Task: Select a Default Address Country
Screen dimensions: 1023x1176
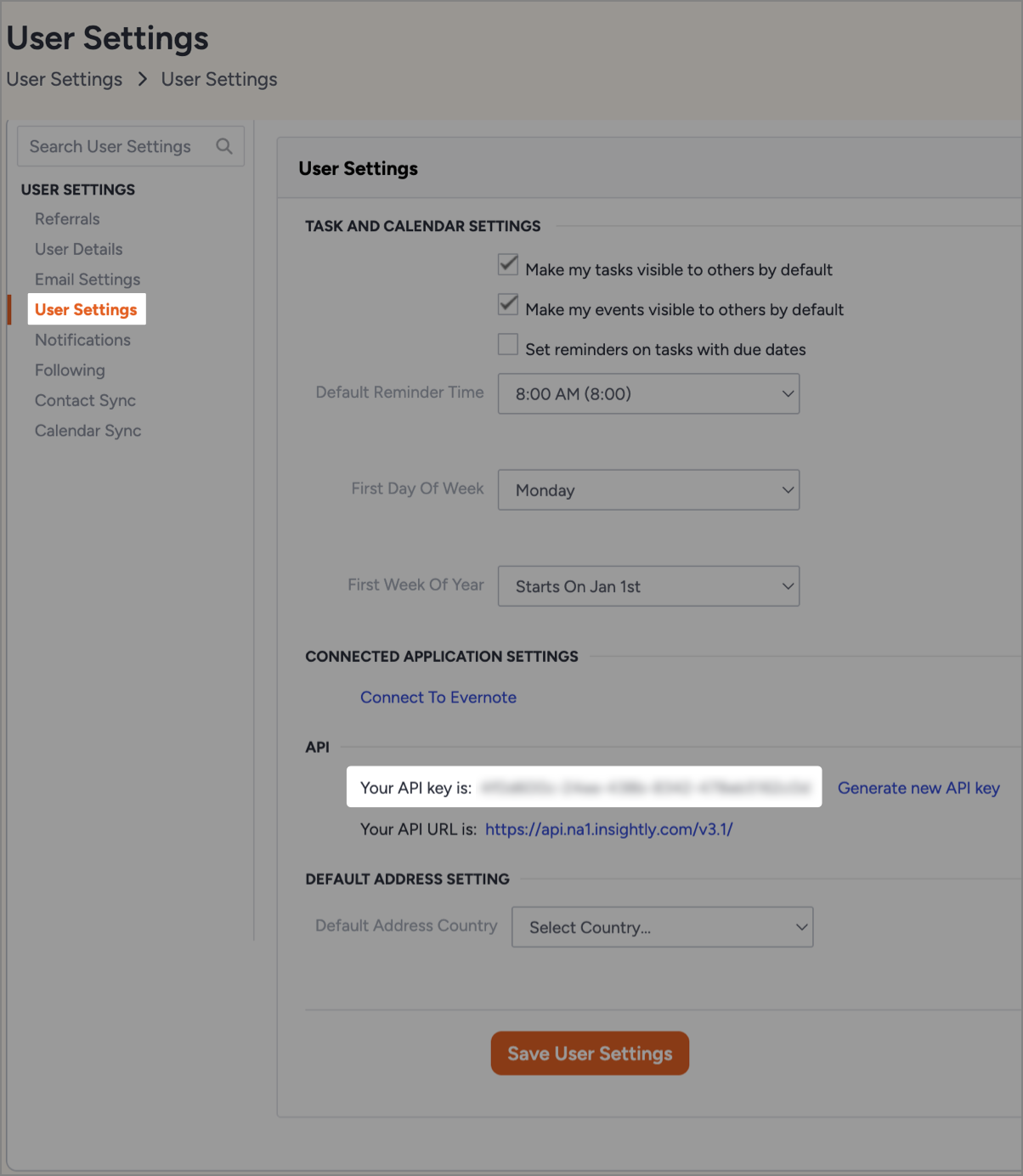Action: pyautogui.click(x=662, y=927)
